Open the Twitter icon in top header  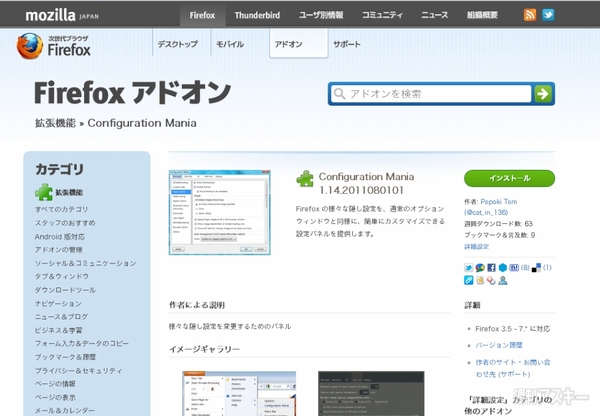pyautogui.click(x=548, y=15)
